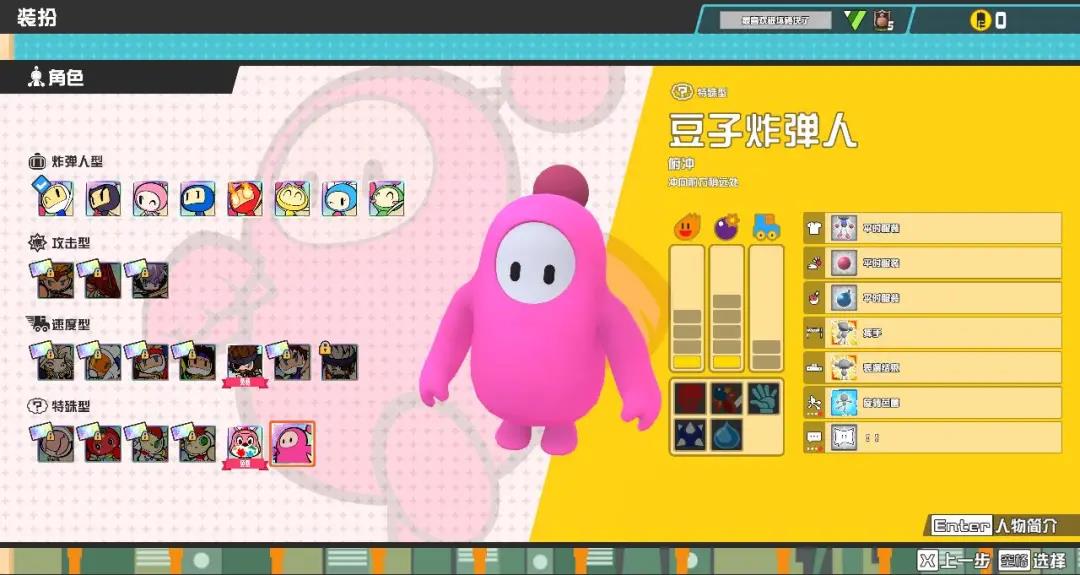Click the coin amount 0

(x=1000, y=21)
